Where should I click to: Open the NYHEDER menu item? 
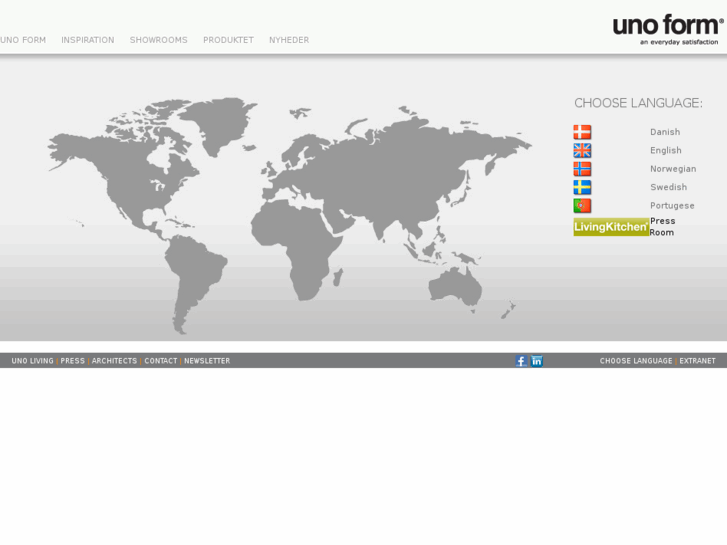[x=289, y=40]
